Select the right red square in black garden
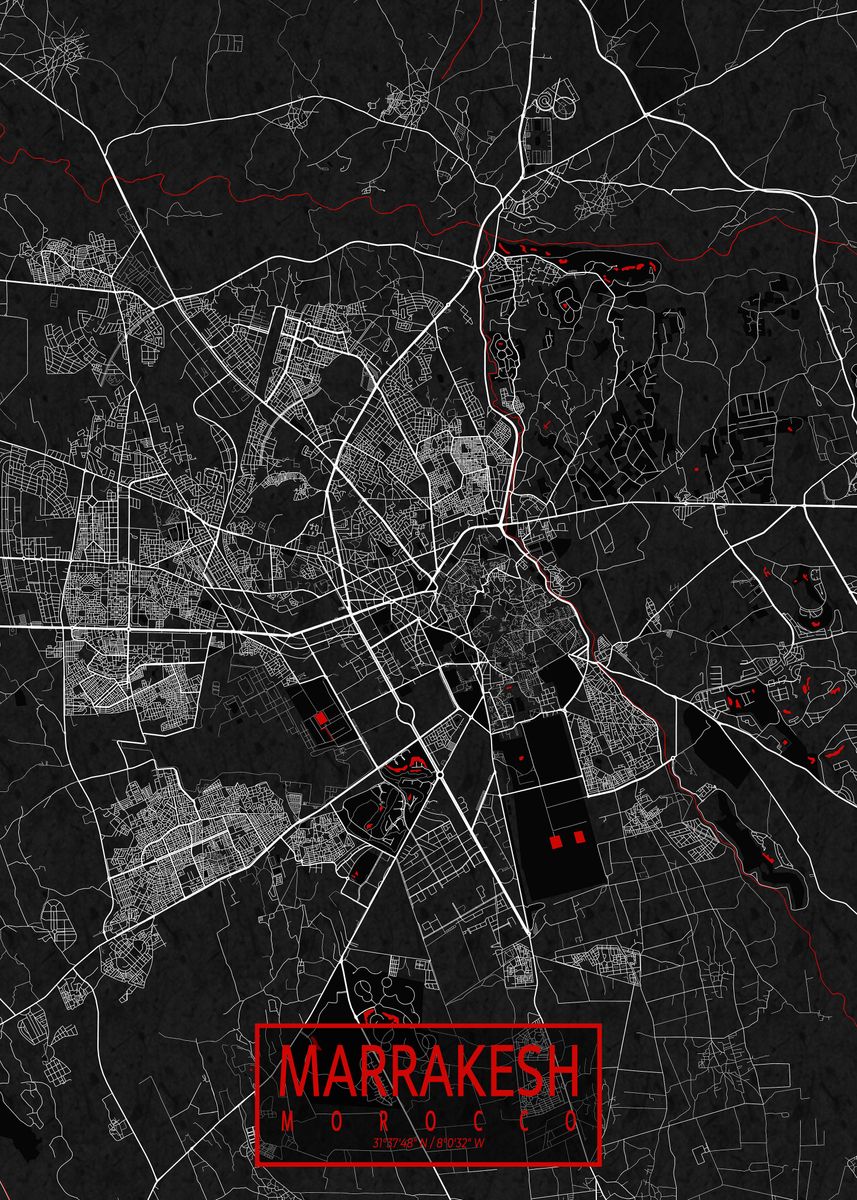This screenshot has width=857, height=1200. (x=578, y=837)
